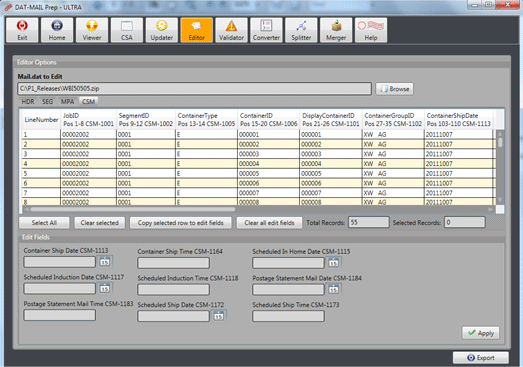Click Container Ship Date CSM-1113 field
The height and width of the screenshot is (367, 523).
pyautogui.click(x=60, y=262)
